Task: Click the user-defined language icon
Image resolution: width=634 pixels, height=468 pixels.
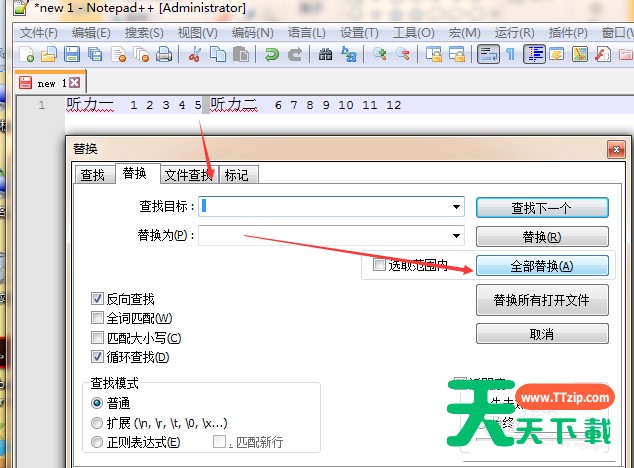Action: click(x=557, y=54)
